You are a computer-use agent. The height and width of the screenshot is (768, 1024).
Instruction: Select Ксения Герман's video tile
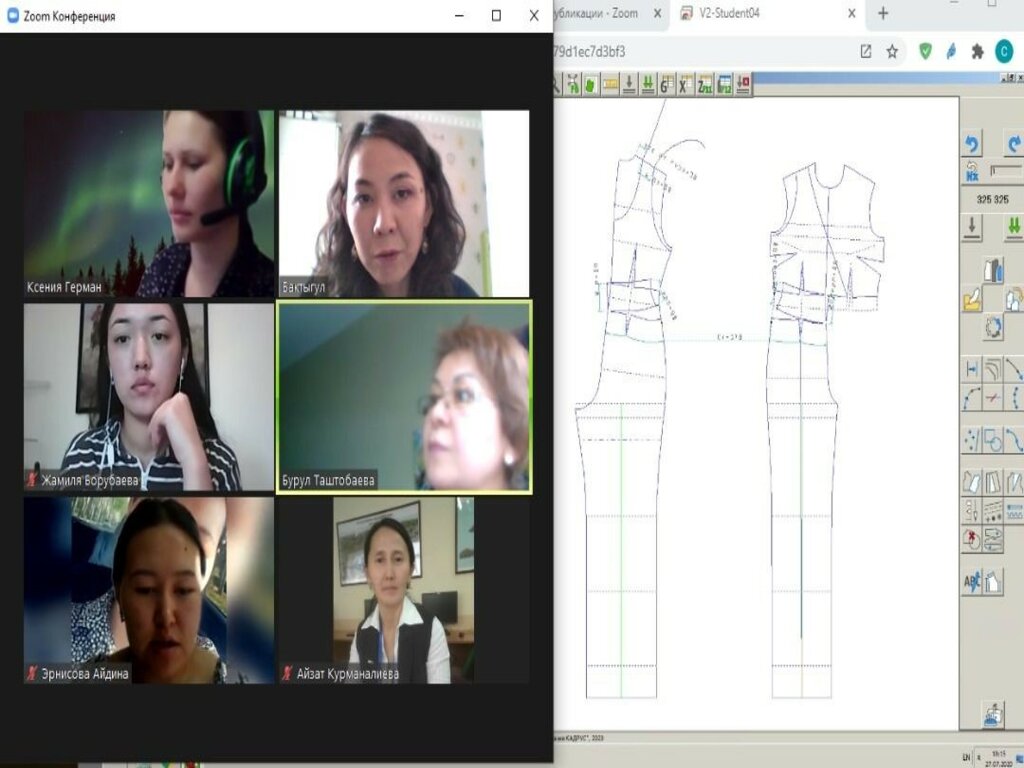click(x=150, y=203)
